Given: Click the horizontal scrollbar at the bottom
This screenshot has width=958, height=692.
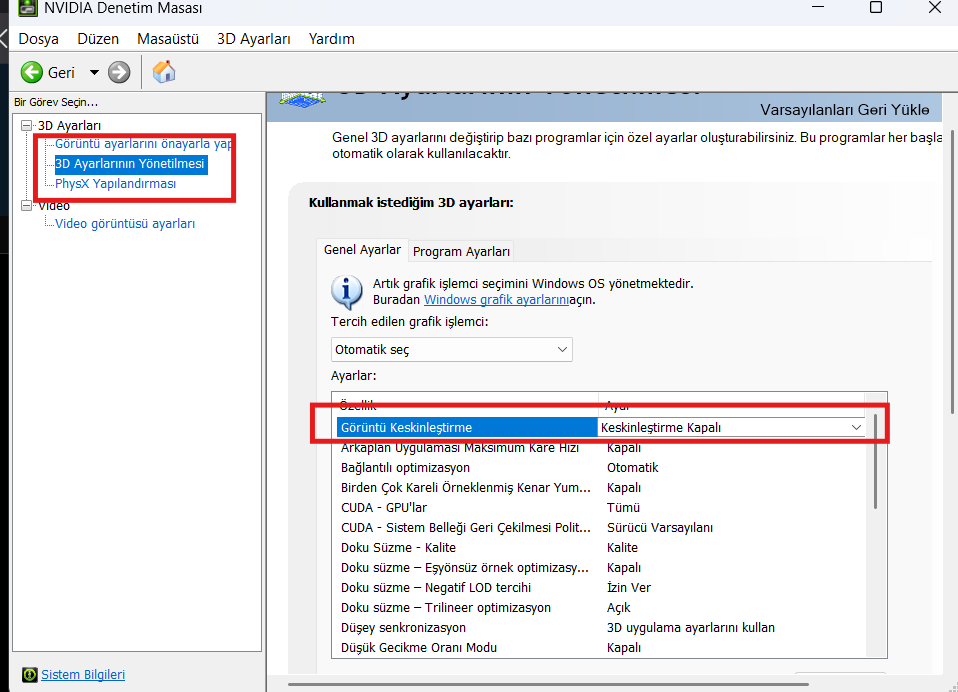Looking at the screenshot, I should tap(548, 685).
